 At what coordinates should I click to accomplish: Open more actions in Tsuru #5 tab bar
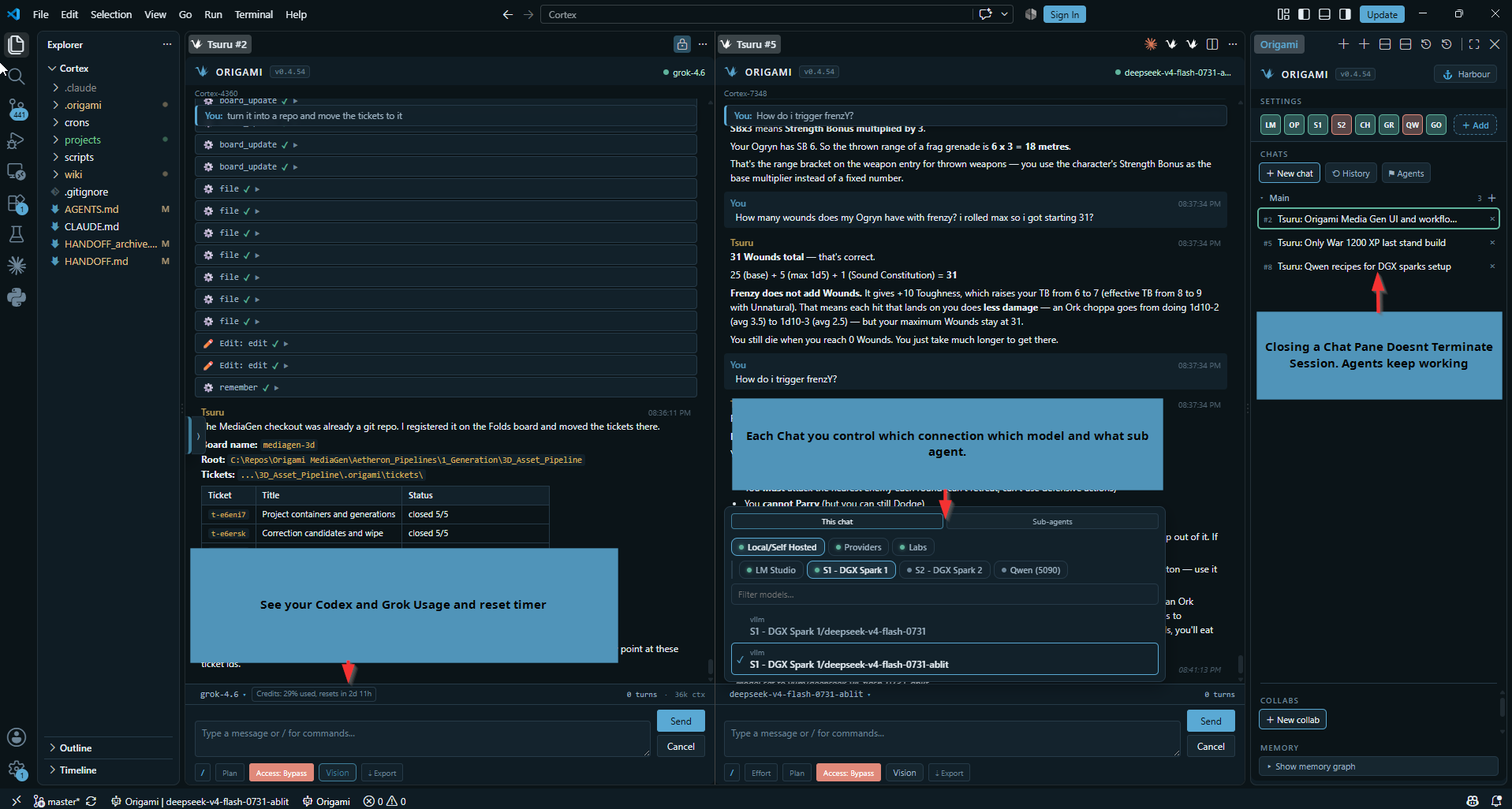(x=1233, y=44)
